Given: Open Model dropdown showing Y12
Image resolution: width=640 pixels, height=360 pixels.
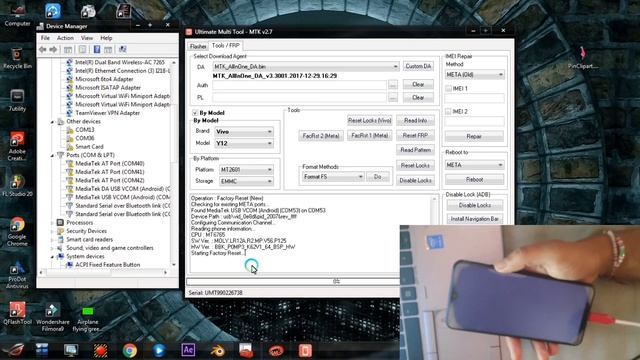Looking at the screenshot, I should click(244, 143).
